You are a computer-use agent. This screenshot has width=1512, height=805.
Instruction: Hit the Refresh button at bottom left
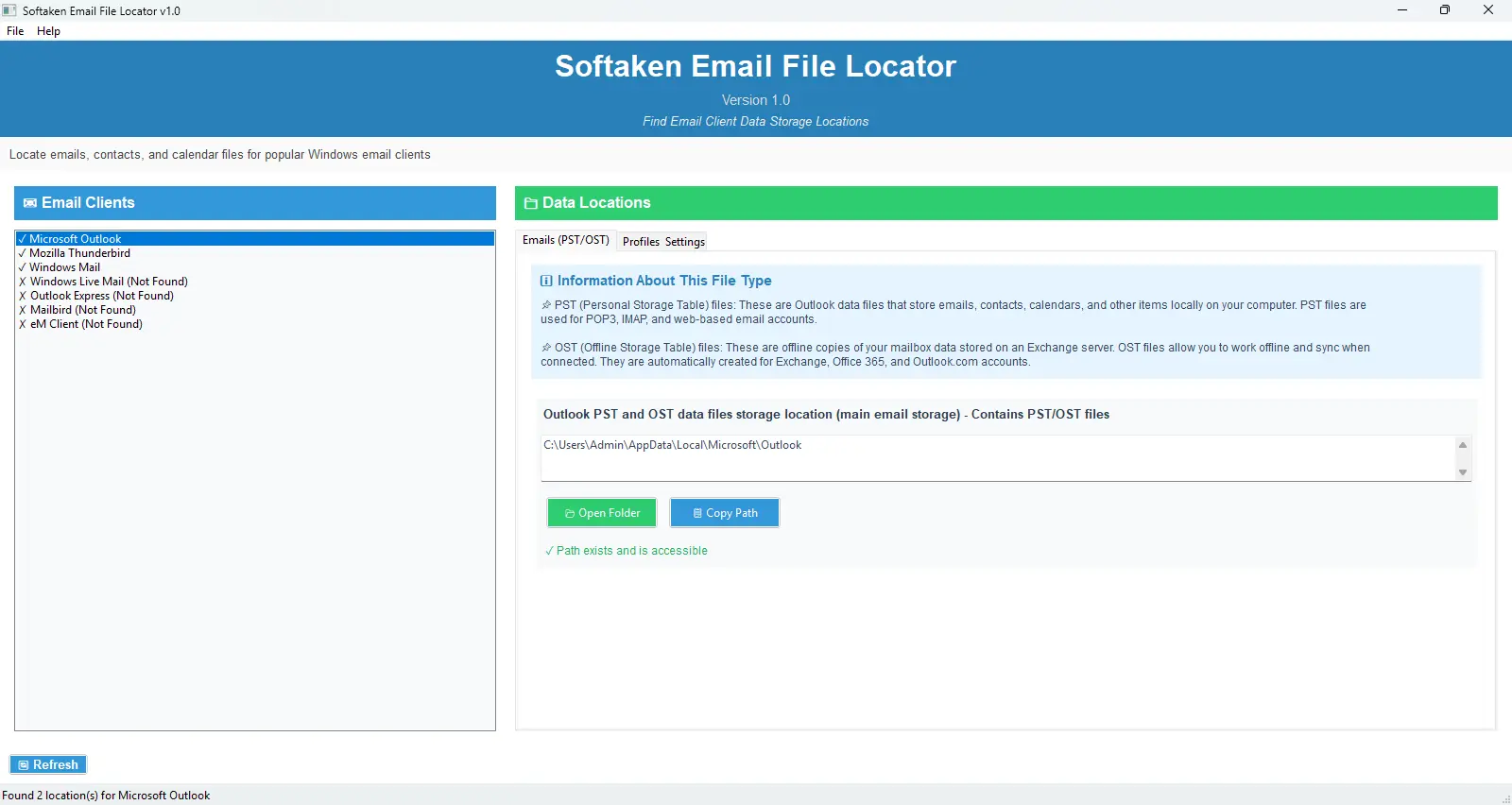(x=48, y=764)
